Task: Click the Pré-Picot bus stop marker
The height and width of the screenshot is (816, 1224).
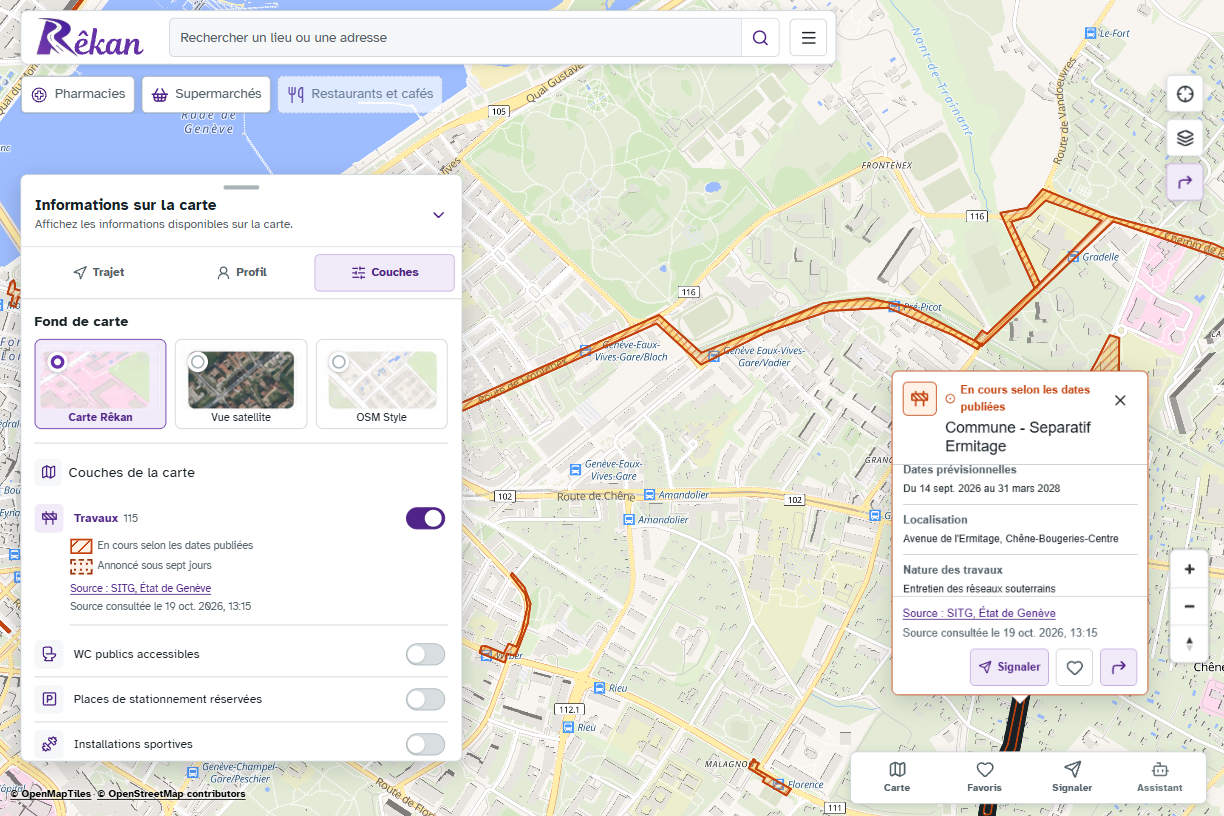Action: coord(893,306)
